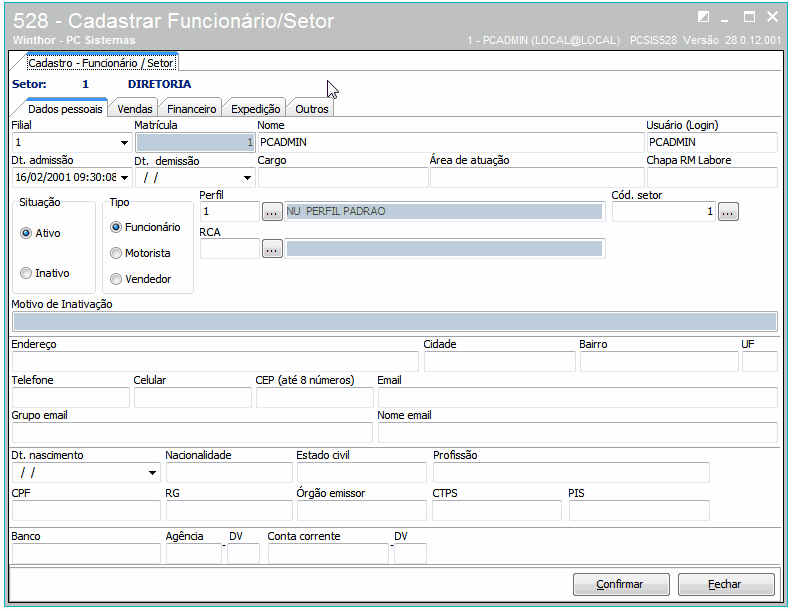Screen dimensions: 792x611
Task: Switch to the Outros tab
Action: pos(312,109)
